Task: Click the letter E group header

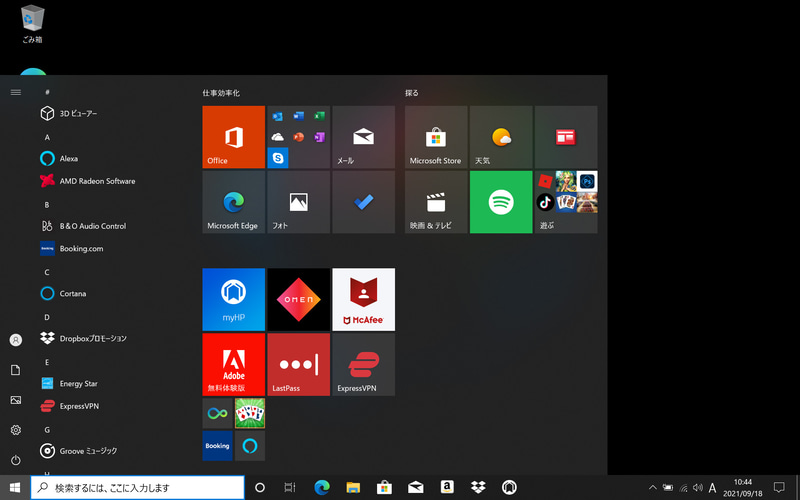Action: (x=47, y=362)
